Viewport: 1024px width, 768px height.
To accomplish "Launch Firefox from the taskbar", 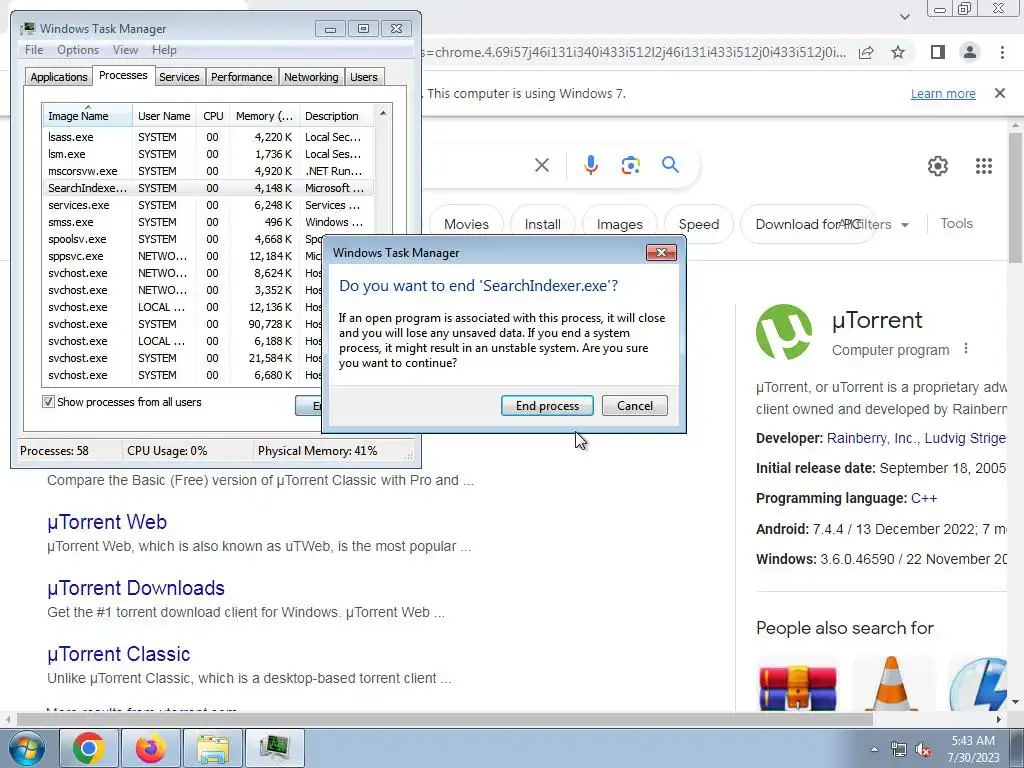I will (150, 748).
